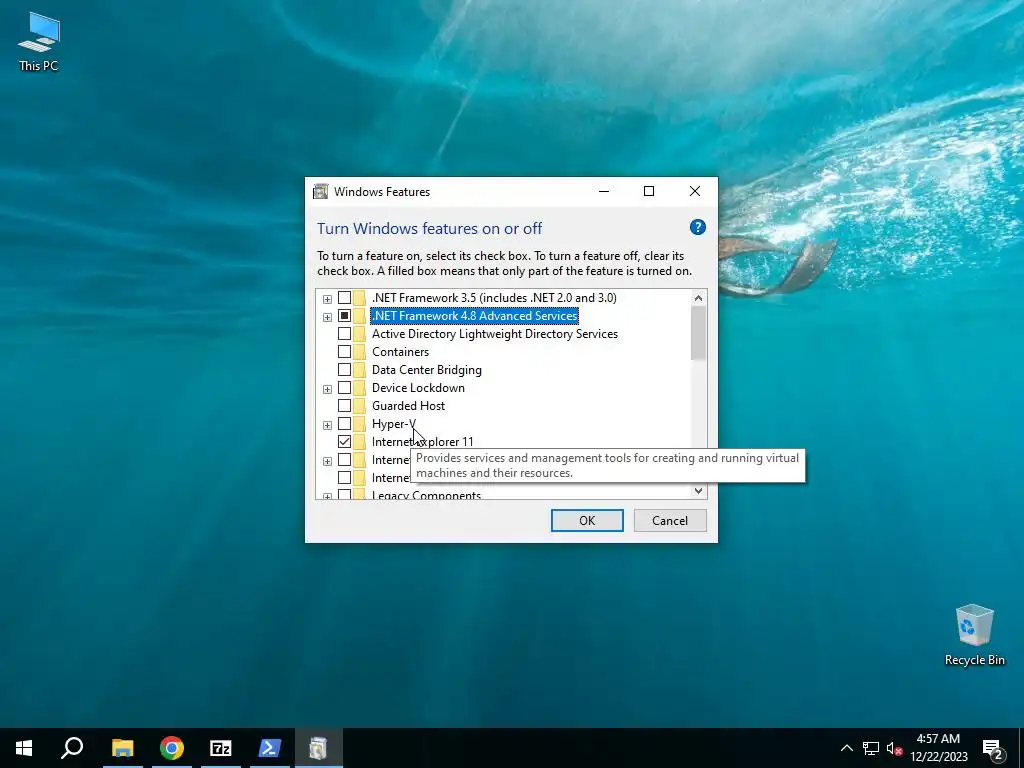1024x768 pixels.
Task: Open the notification center icon
Action: pos(993,748)
